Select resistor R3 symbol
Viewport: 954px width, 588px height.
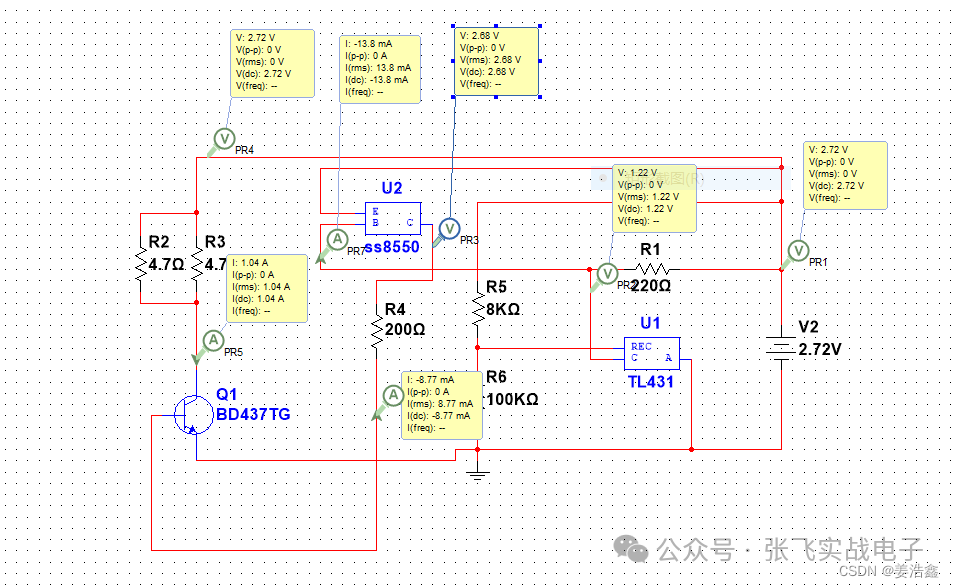[197, 264]
